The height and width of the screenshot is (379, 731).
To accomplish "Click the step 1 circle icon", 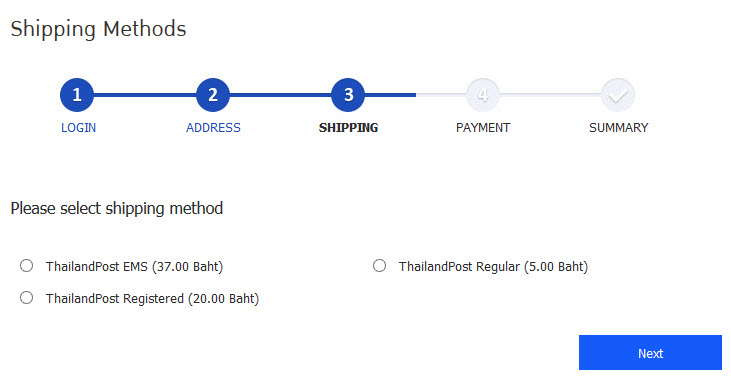I will (x=77, y=95).
